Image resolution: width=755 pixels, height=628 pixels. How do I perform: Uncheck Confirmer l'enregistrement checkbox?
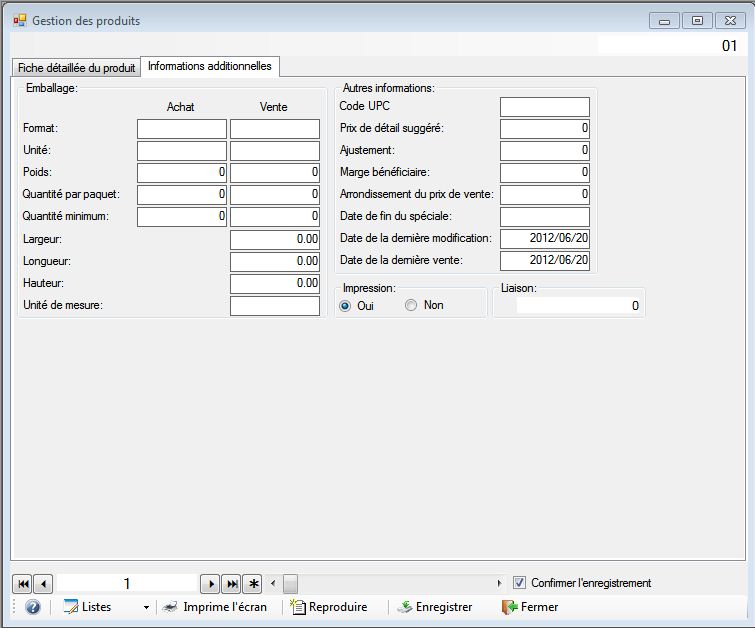(x=519, y=583)
